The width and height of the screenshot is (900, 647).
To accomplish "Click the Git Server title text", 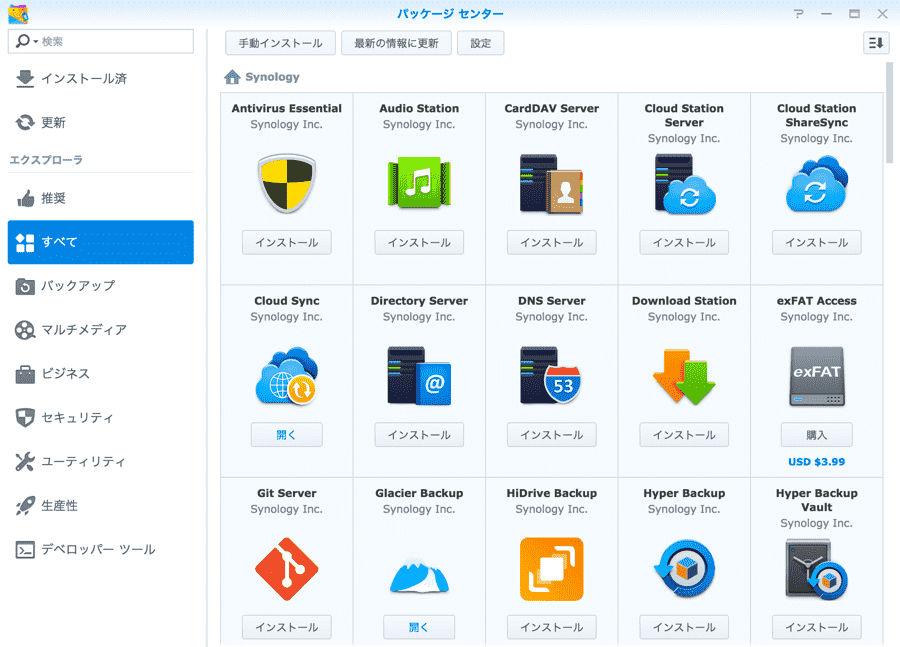I will (x=286, y=493).
